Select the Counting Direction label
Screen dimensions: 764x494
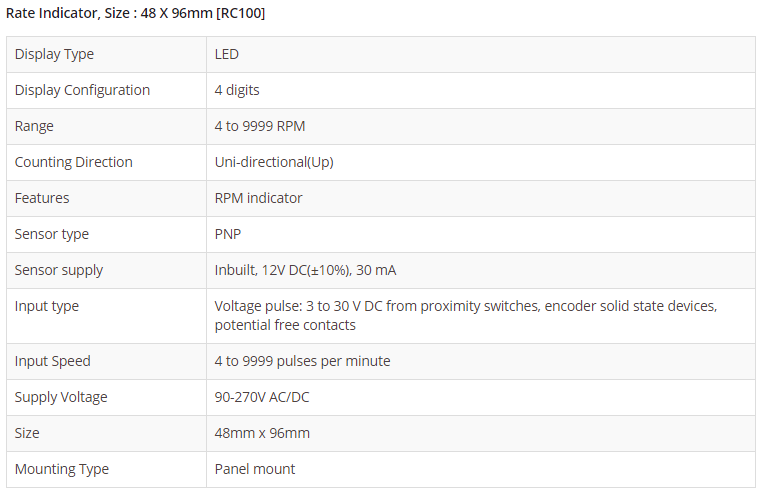pyautogui.click(x=73, y=162)
